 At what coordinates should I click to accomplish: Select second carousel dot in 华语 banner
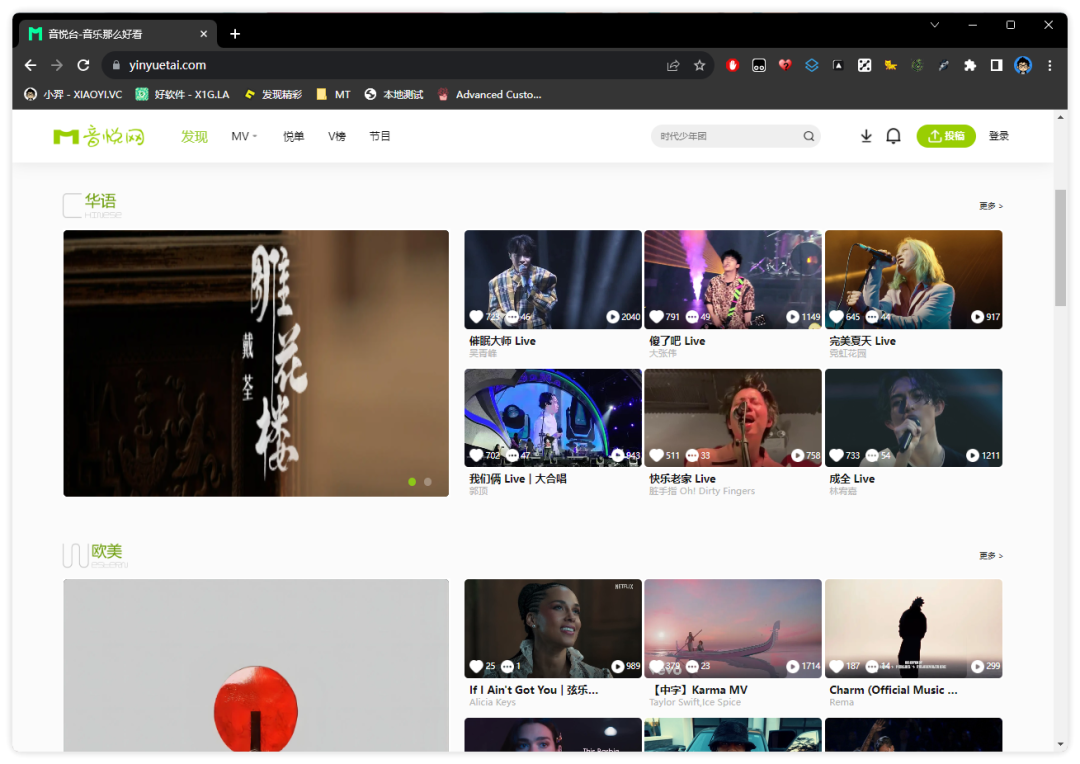(x=428, y=482)
